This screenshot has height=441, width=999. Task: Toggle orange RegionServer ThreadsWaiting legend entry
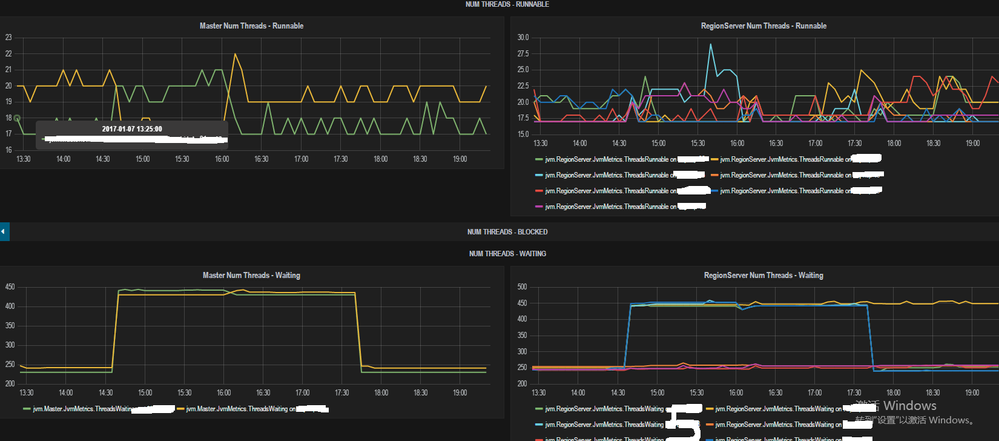coord(780,424)
